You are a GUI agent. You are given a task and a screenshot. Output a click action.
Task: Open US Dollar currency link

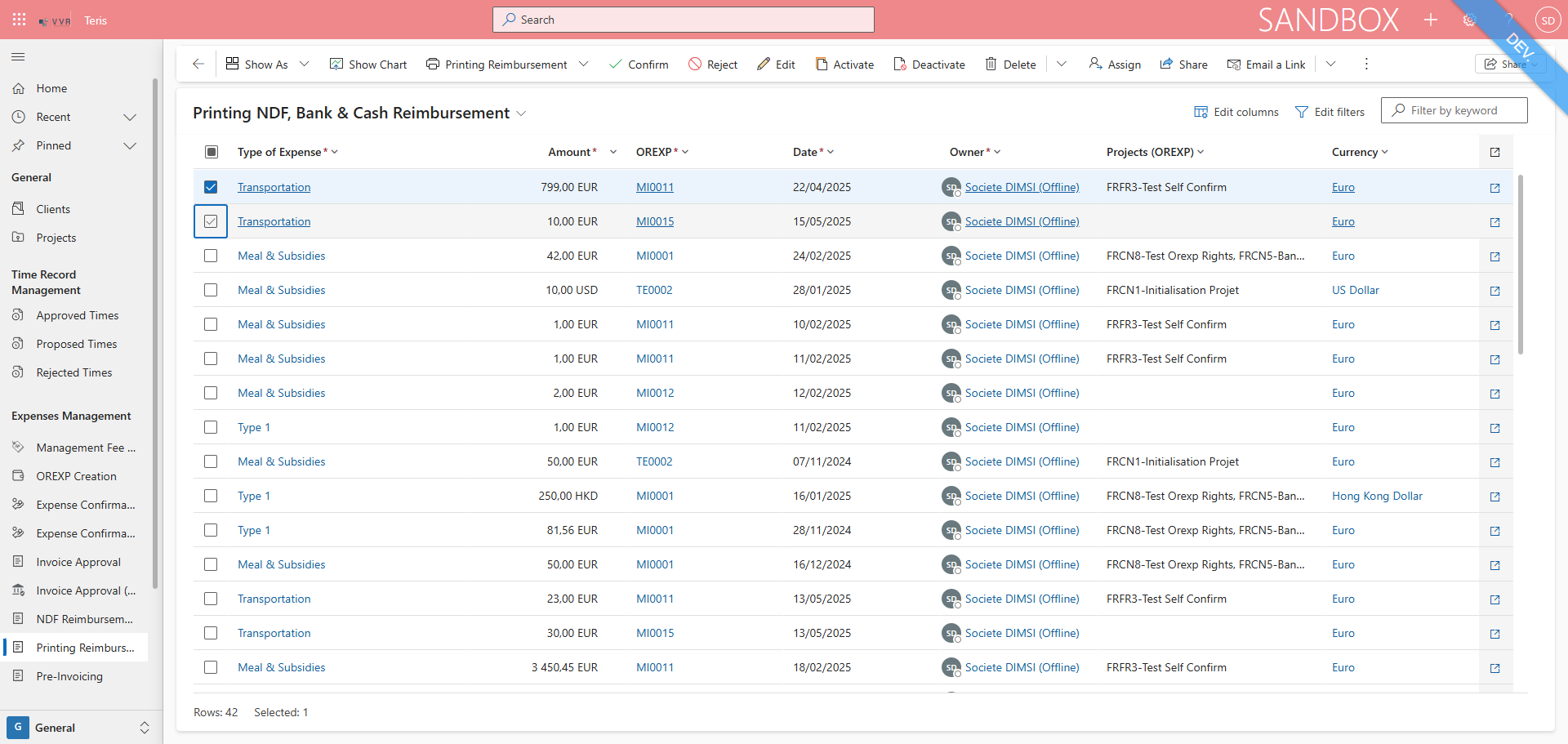[1356, 290]
